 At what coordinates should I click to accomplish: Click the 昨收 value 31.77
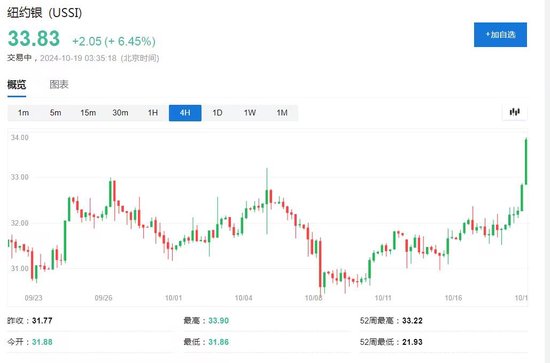[x=42, y=321]
